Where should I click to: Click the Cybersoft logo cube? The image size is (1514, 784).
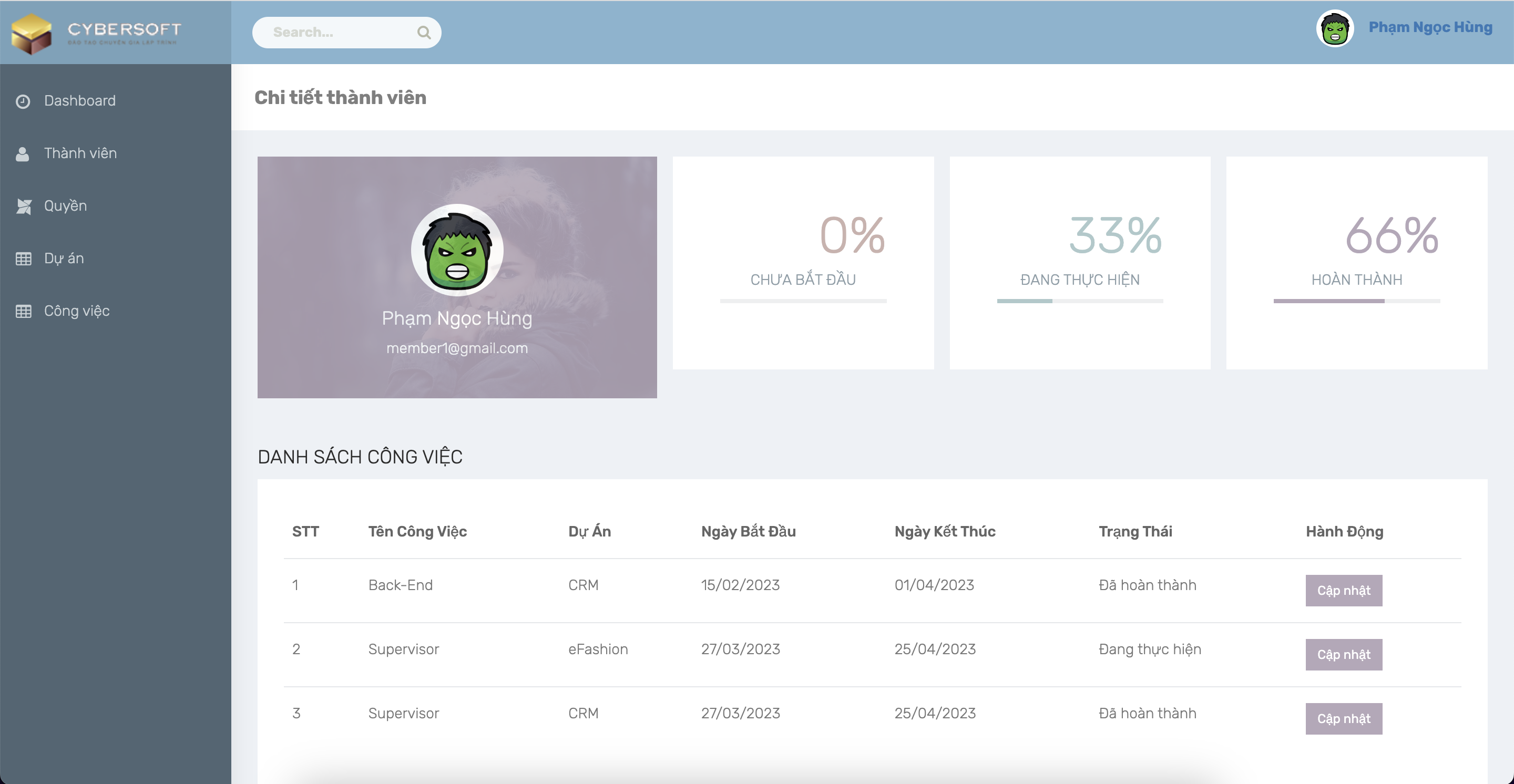point(32,34)
